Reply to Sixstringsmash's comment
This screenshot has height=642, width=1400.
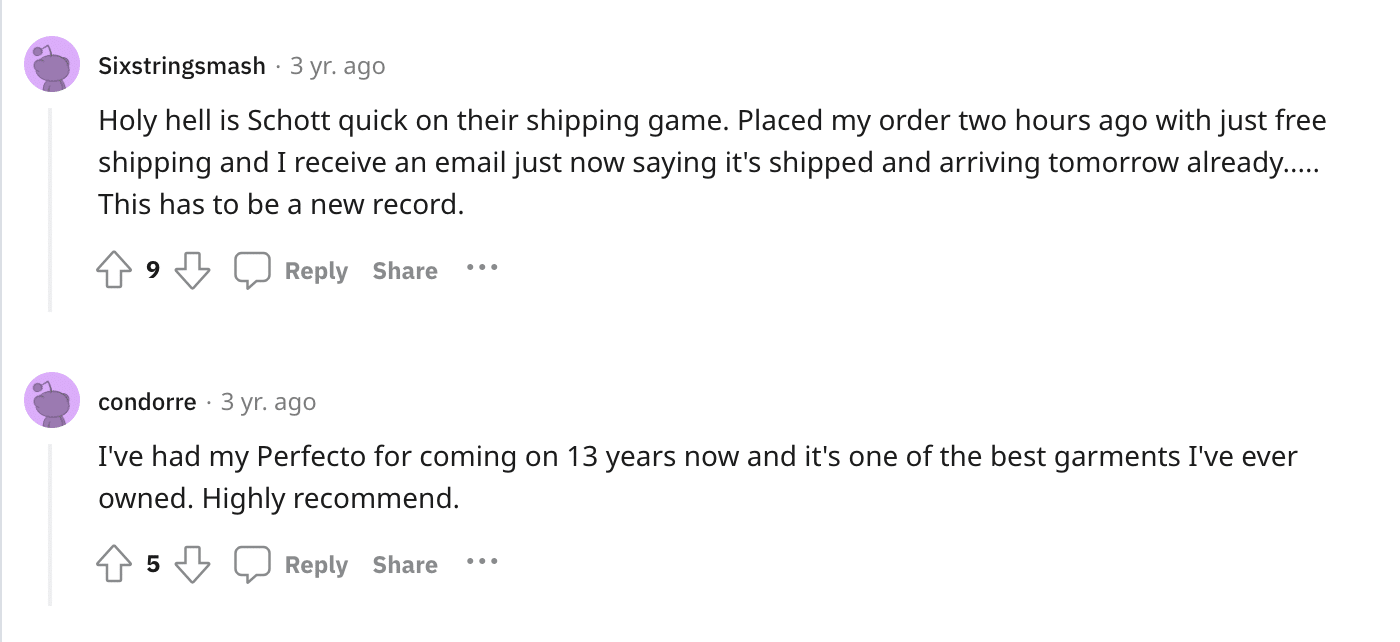(x=316, y=271)
